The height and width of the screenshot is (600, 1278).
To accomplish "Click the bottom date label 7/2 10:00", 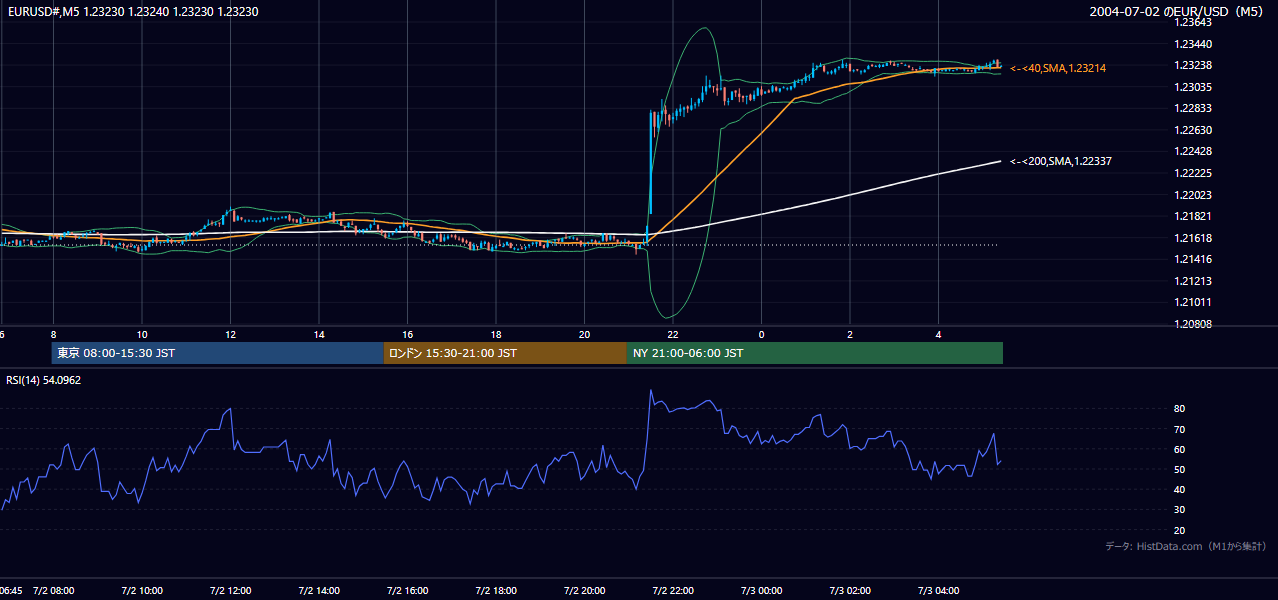I will [x=142, y=590].
